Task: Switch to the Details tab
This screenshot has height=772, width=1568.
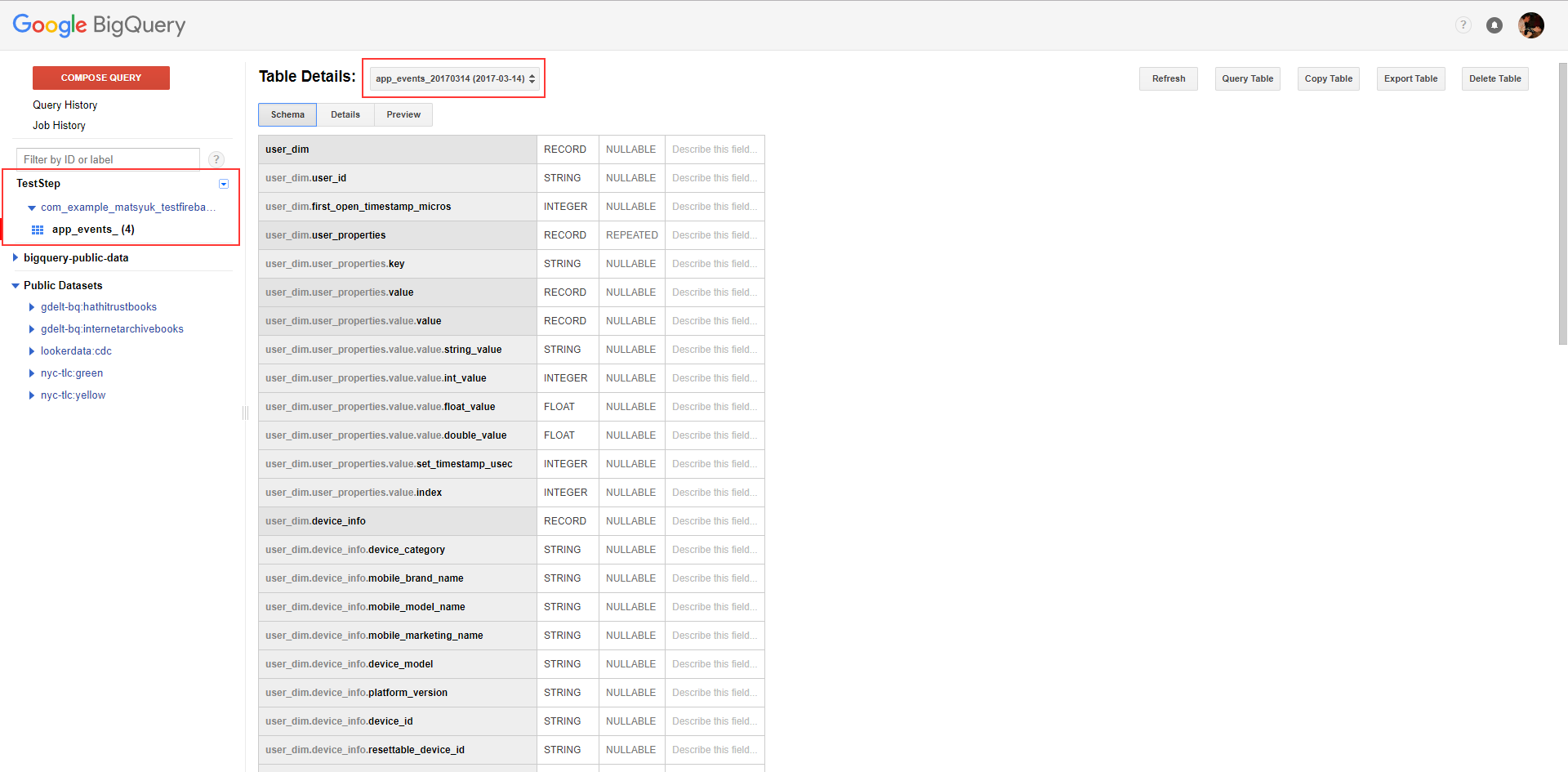Action: coord(345,114)
